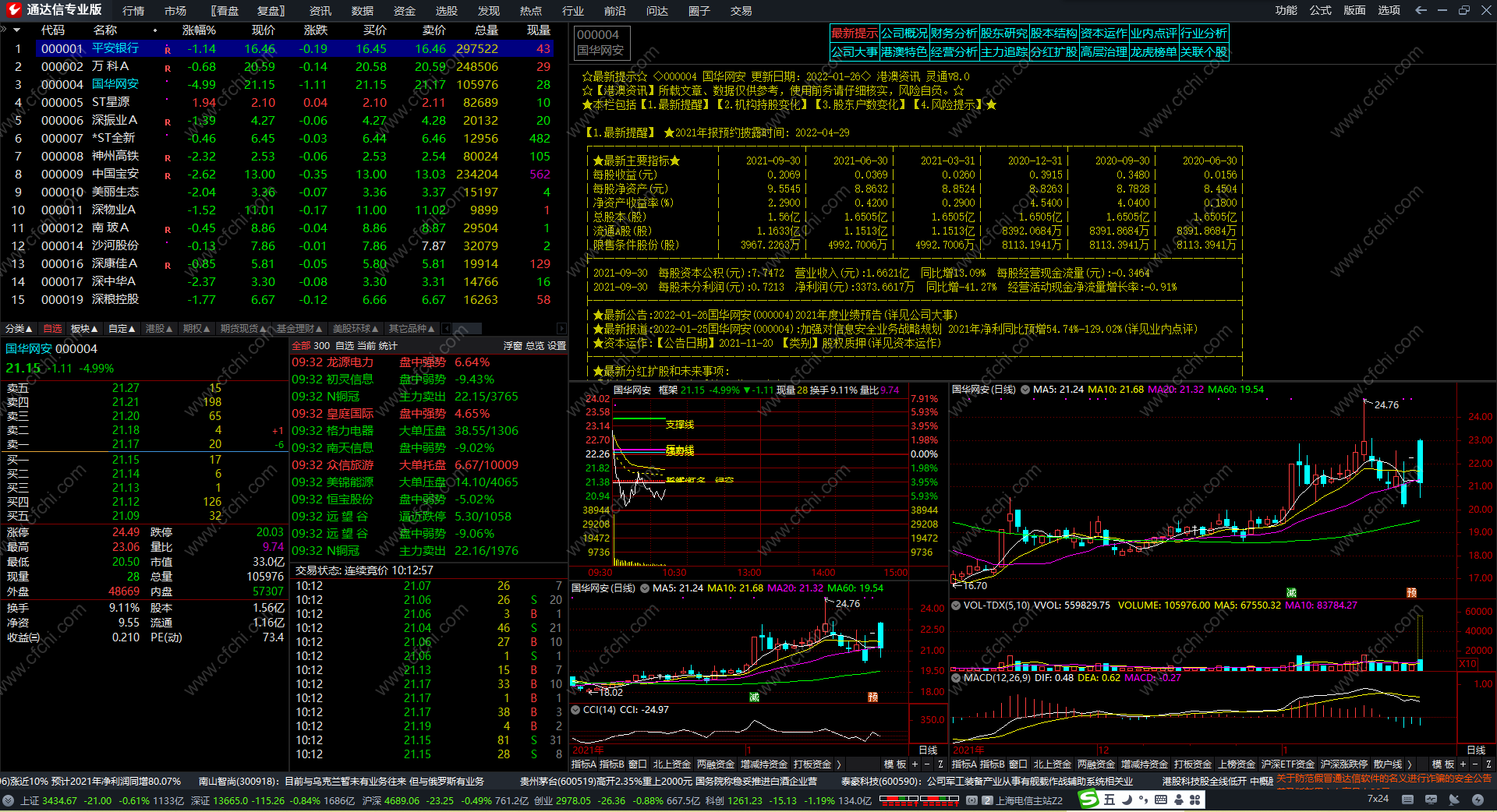This screenshot has width=1497, height=812.
Task: Expand the 分类 category dropdown tab
Action: pos(19,329)
